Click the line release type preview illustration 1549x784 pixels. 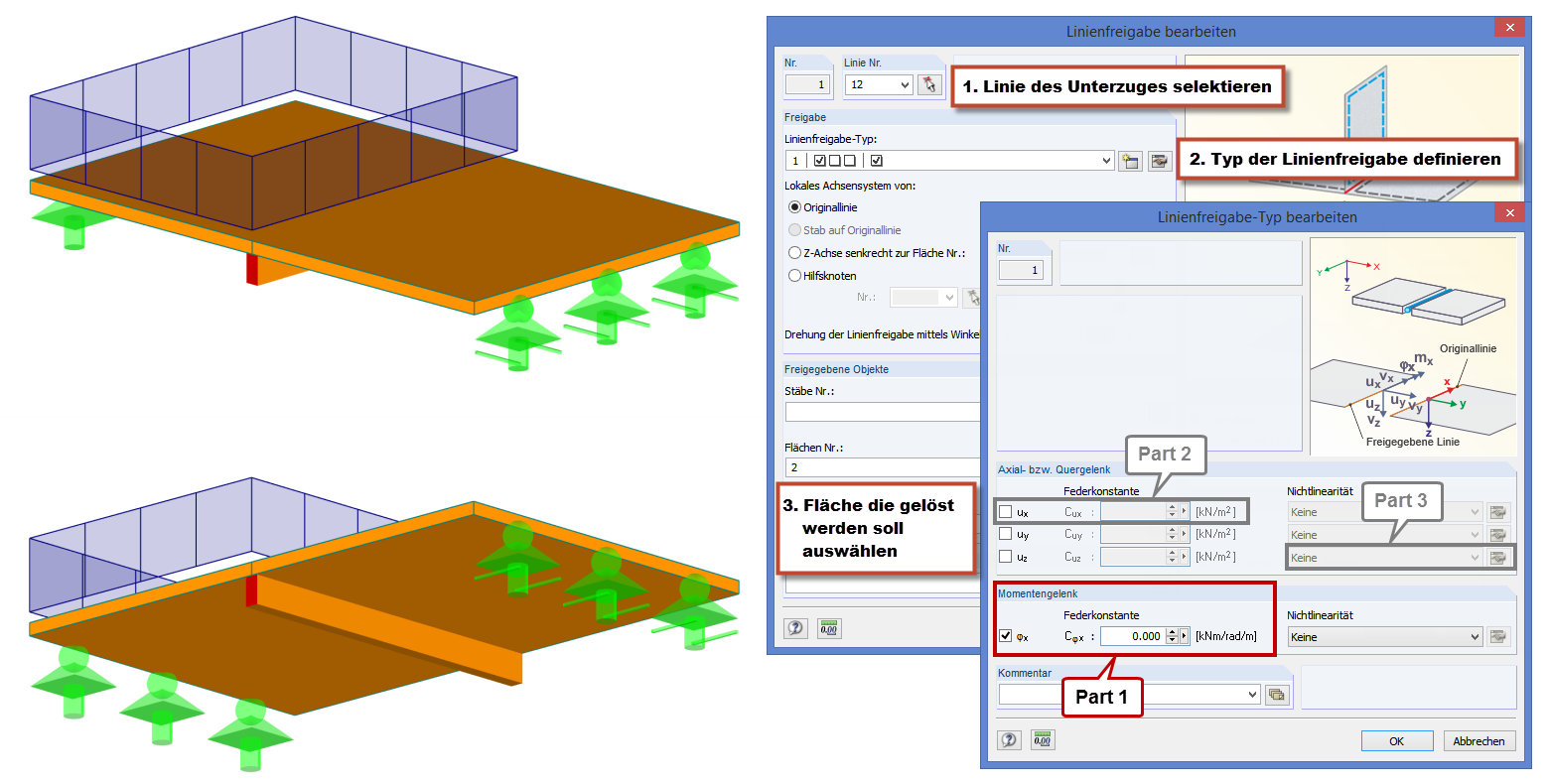click(x=1413, y=346)
